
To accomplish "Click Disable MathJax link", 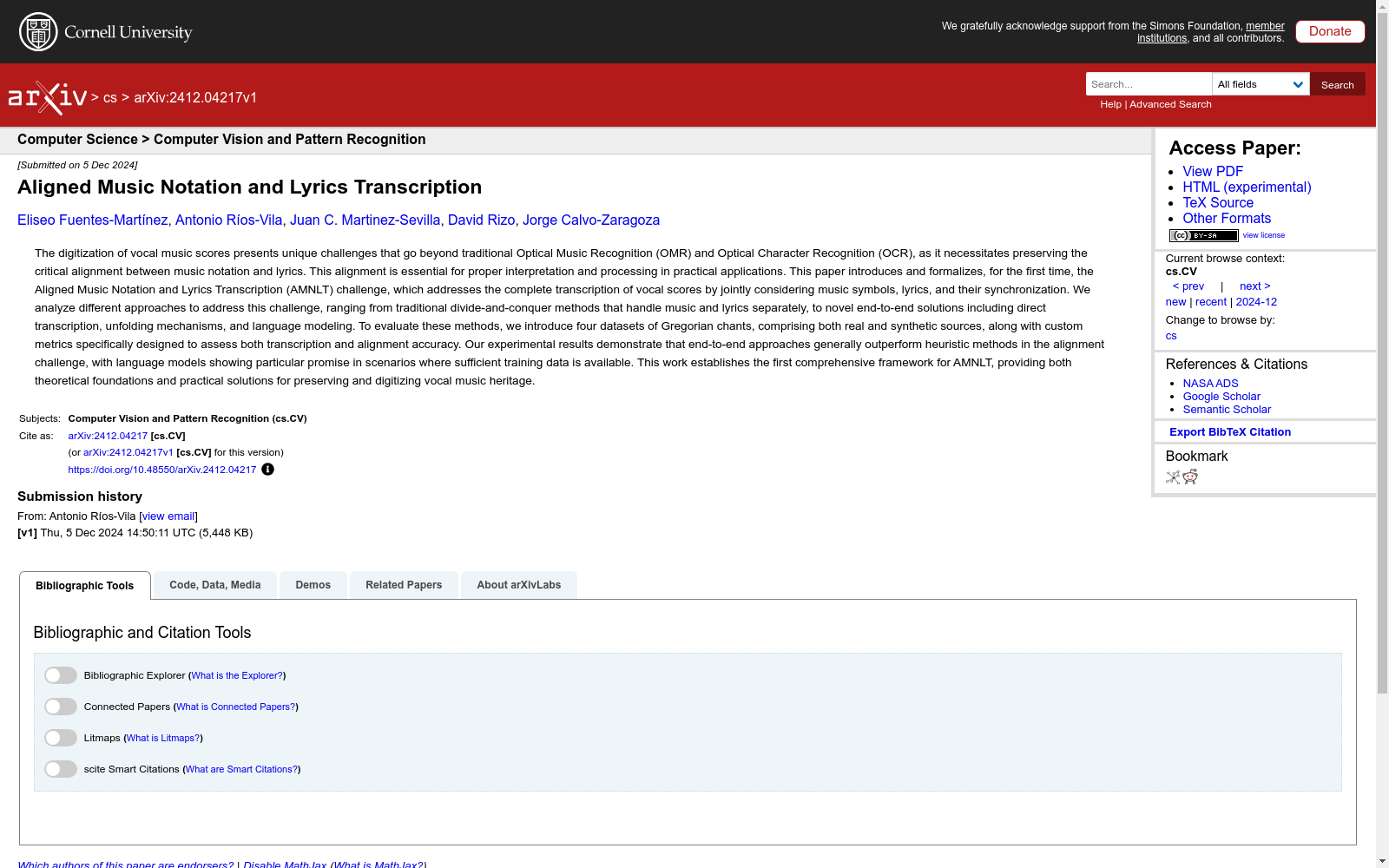I will tap(285, 865).
